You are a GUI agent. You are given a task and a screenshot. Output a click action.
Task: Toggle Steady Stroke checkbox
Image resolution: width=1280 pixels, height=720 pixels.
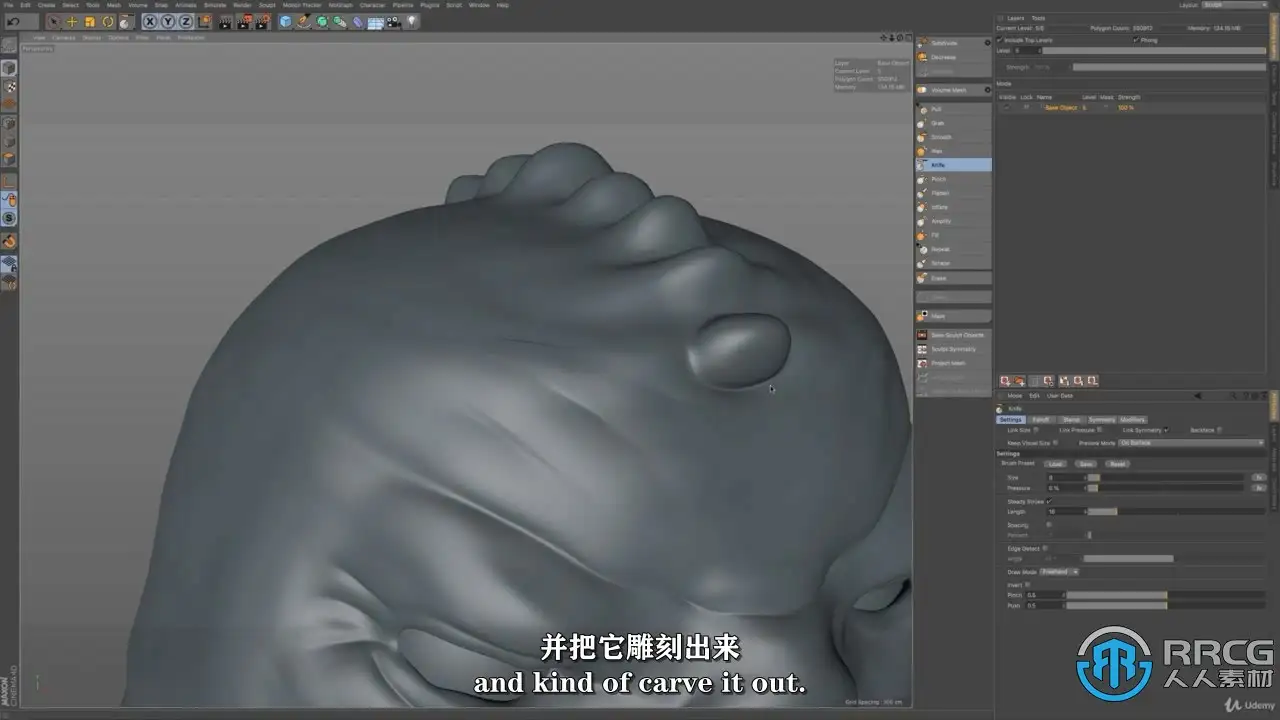(x=1048, y=501)
